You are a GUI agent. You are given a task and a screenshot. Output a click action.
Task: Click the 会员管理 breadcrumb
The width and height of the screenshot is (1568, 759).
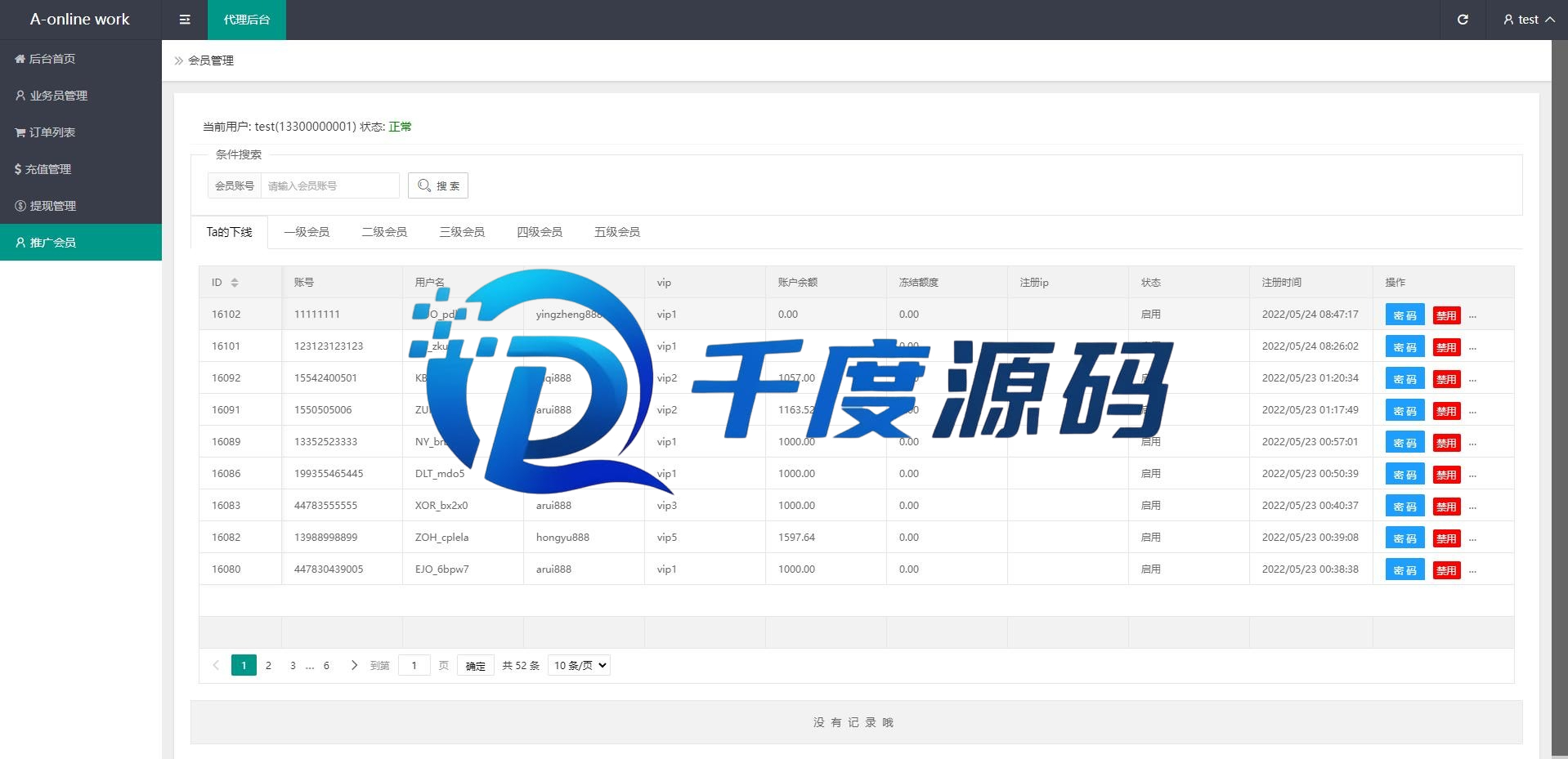[211, 60]
